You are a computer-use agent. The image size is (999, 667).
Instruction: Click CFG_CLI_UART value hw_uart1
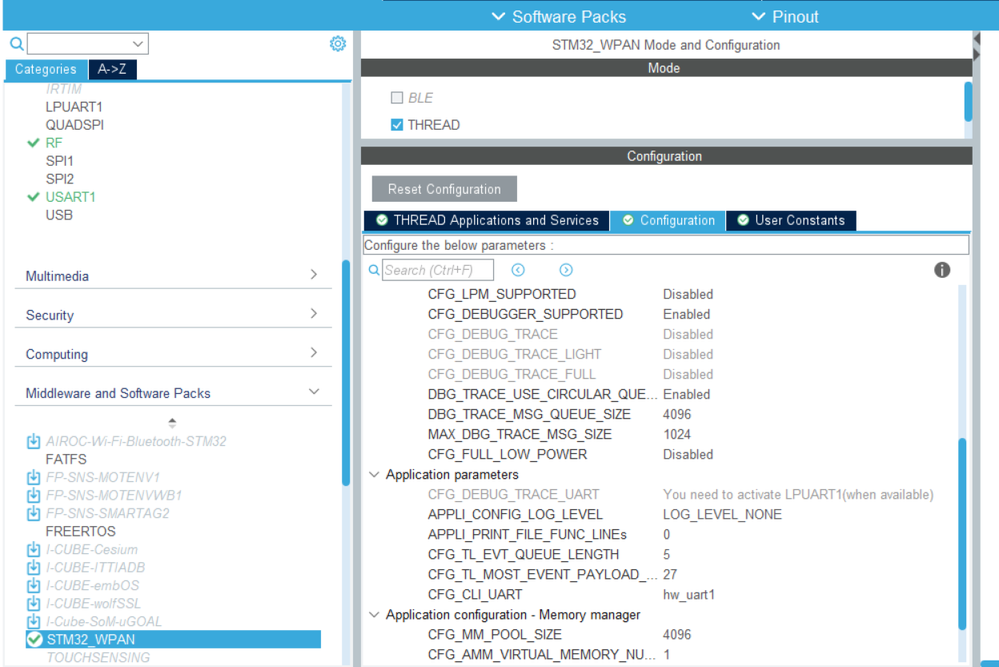coord(689,594)
